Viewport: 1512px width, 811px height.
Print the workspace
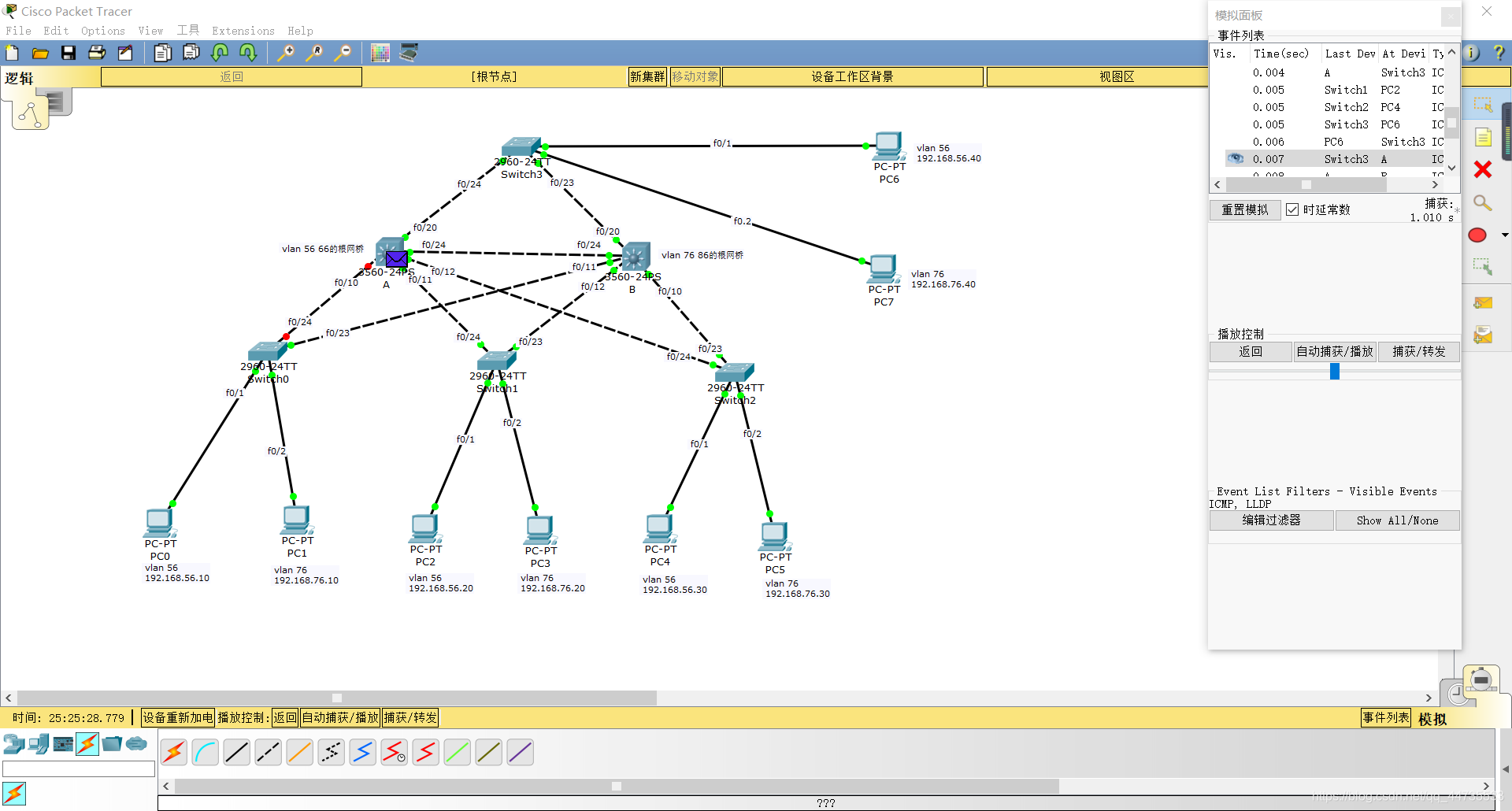[97, 53]
